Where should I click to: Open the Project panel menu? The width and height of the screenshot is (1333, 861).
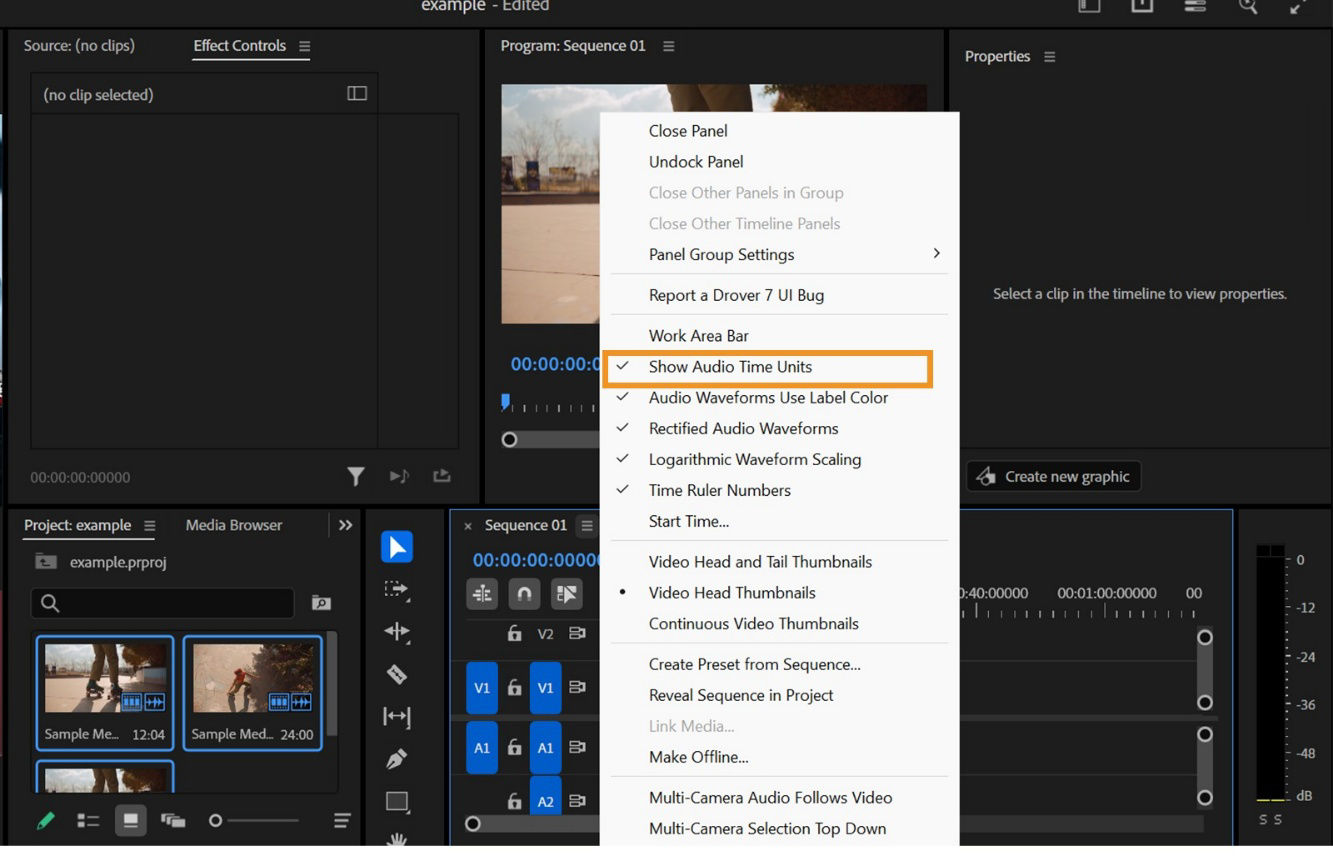(x=148, y=525)
